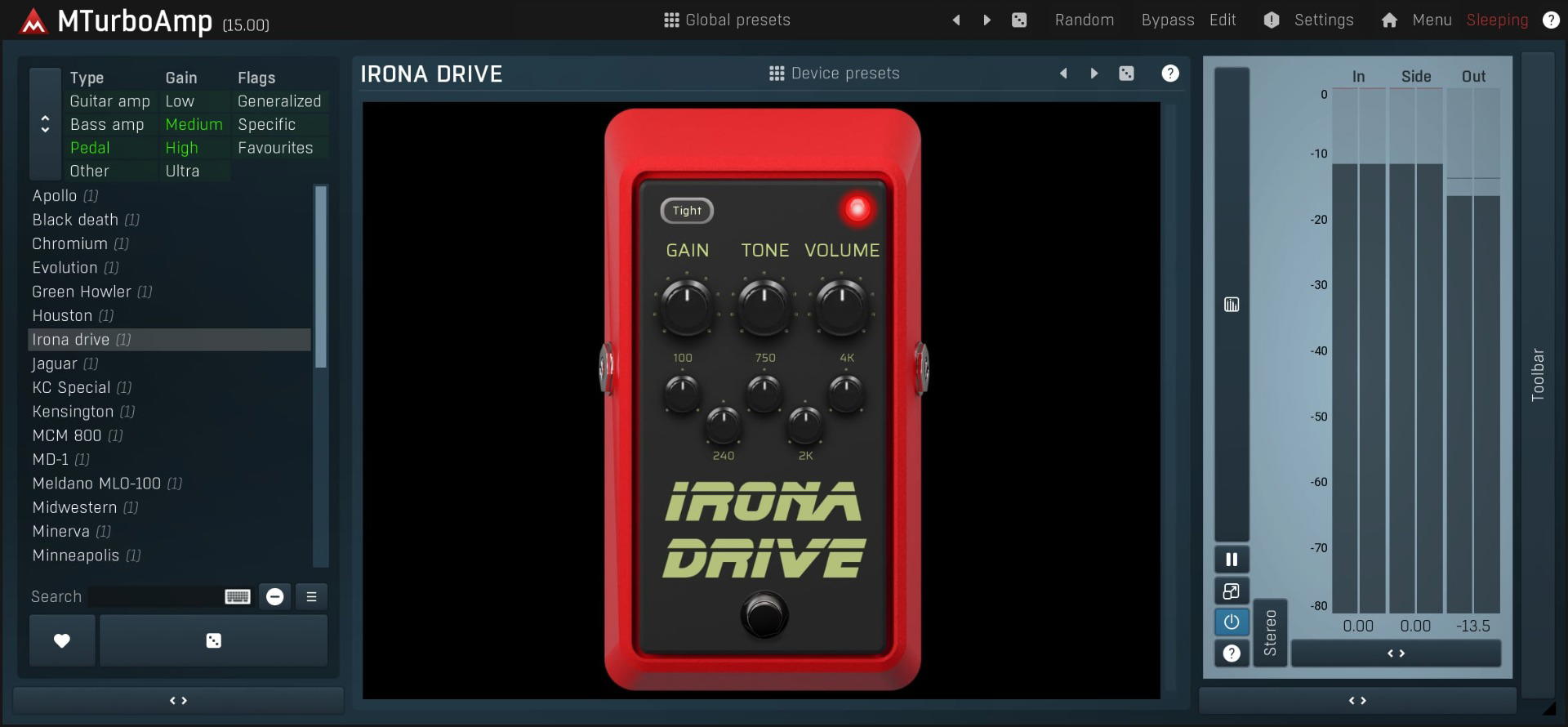Image resolution: width=1568 pixels, height=727 pixels.
Task: Select the Black death device
Action: click(x=170, y=220)
